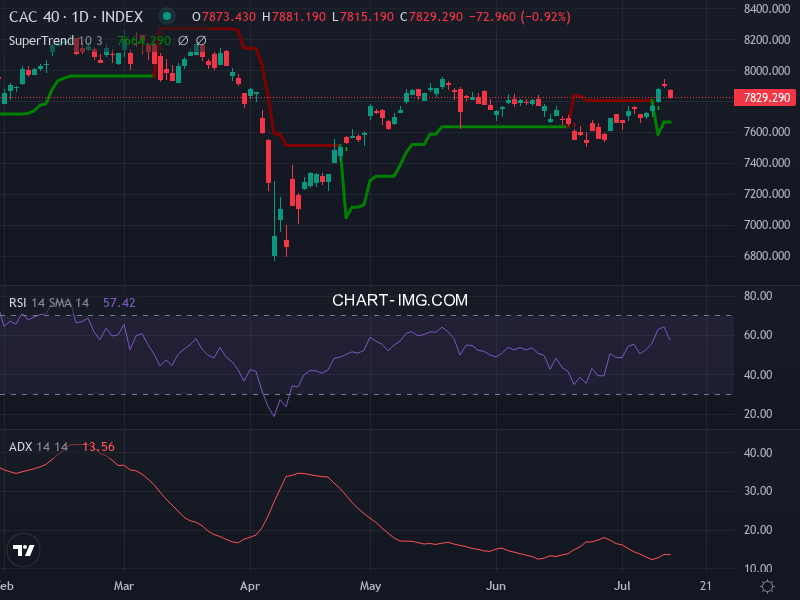Click the ADX 10.00 scale label

758,568
